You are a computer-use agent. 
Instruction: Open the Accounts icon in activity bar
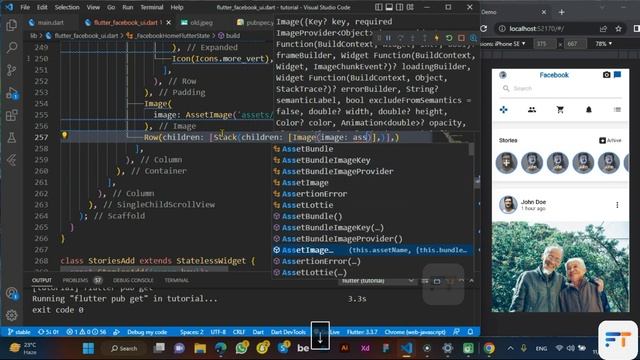(x=11, y=293)
